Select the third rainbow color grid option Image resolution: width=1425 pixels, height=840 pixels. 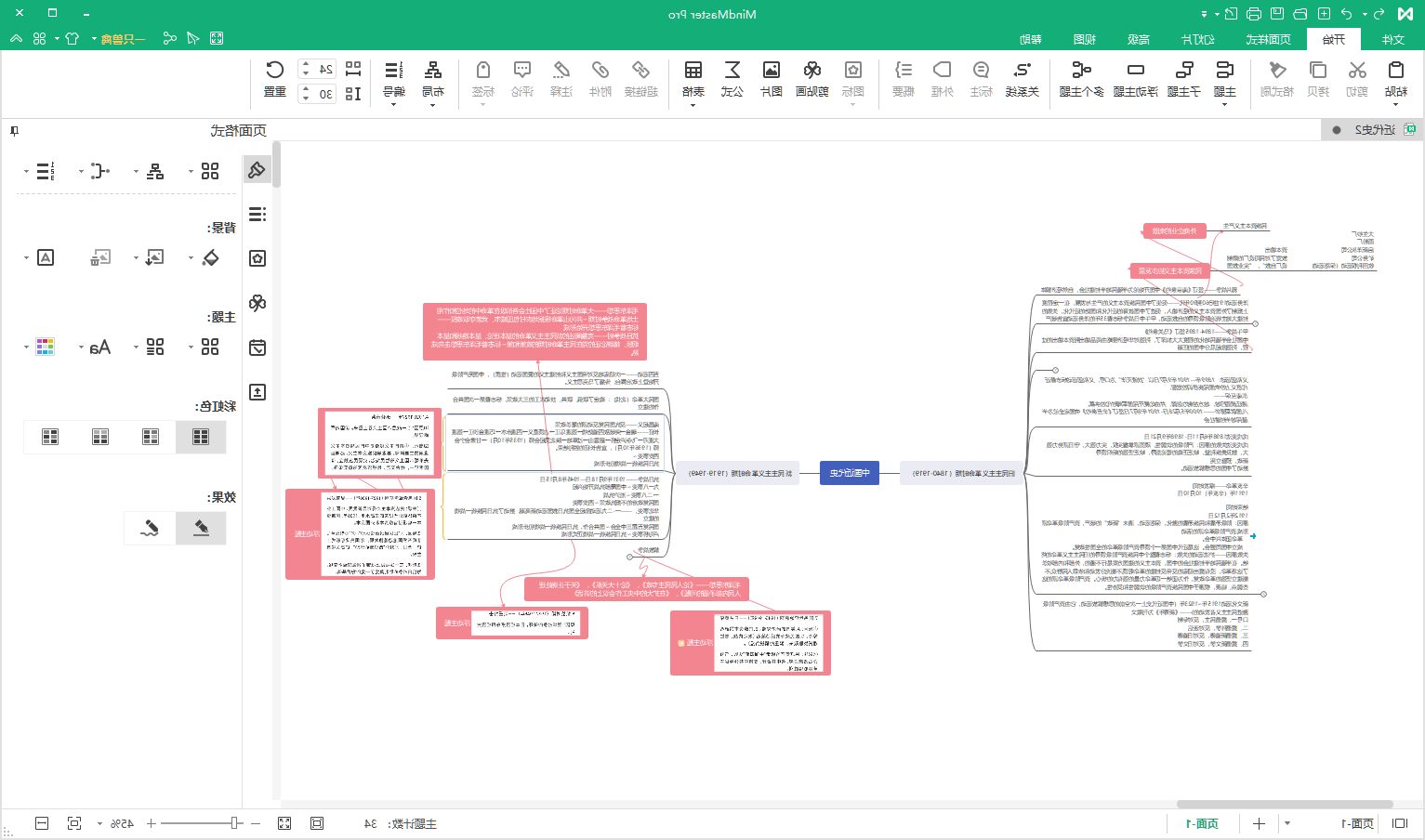(100, 437)
